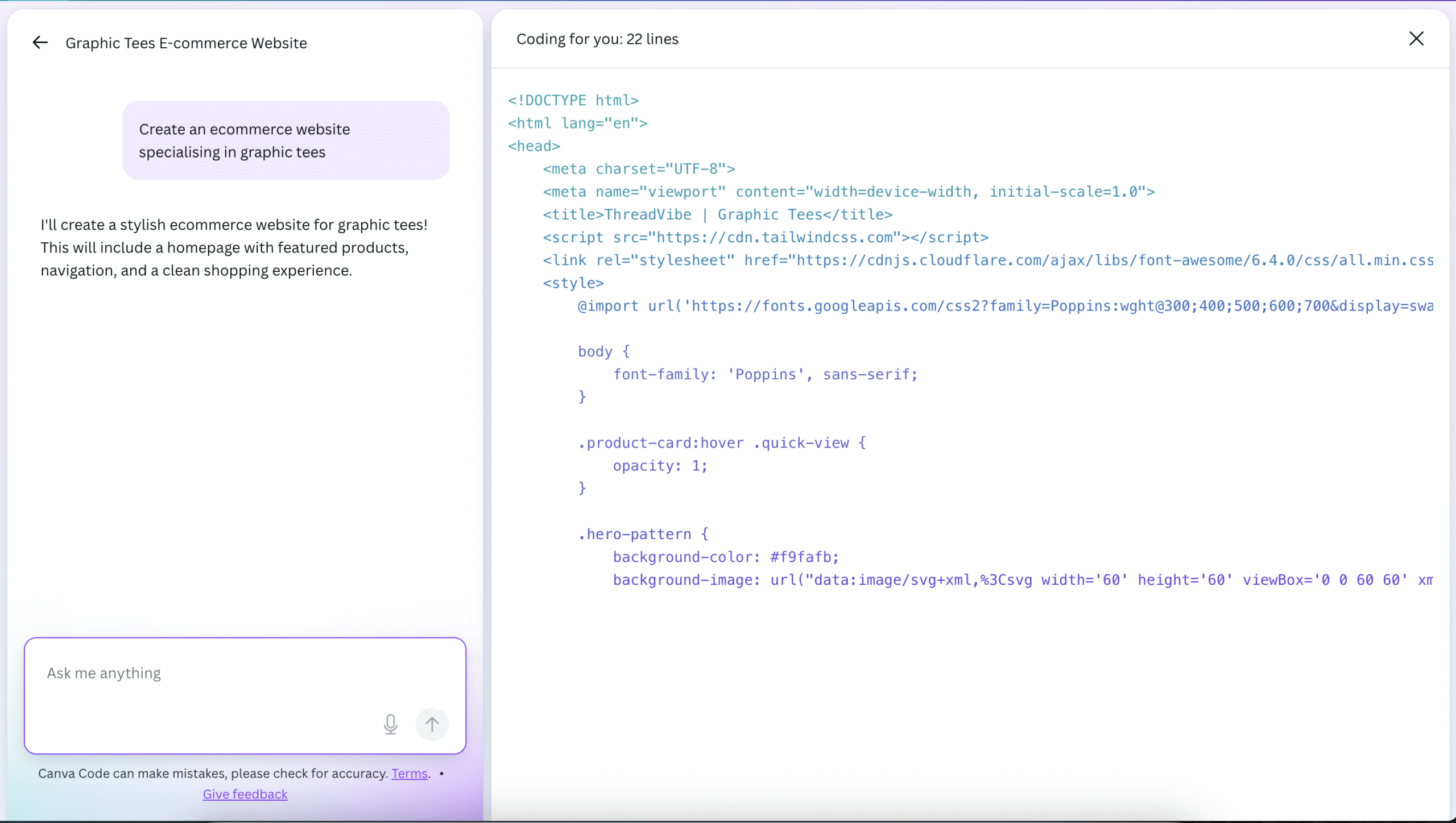Click the '<!DOCTYPE html>' code line
This screenshot has width=1456, height=823.
(x=573, y=101)
